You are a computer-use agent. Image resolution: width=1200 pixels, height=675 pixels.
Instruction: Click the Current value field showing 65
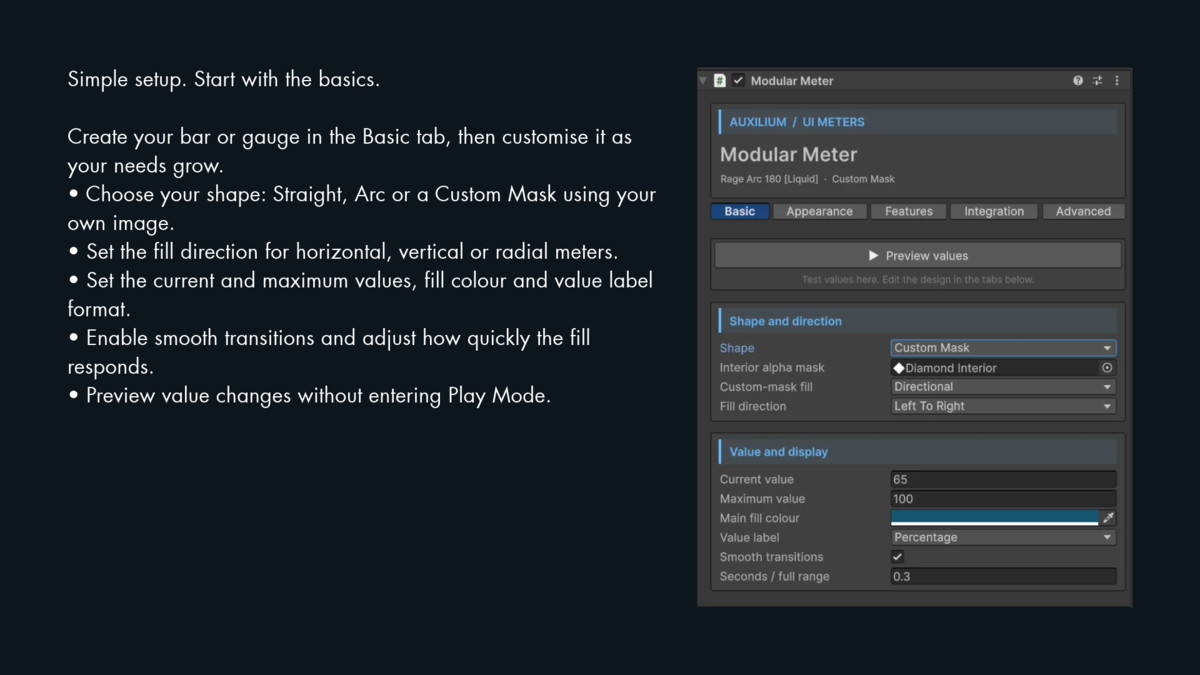coord(1003,479)
